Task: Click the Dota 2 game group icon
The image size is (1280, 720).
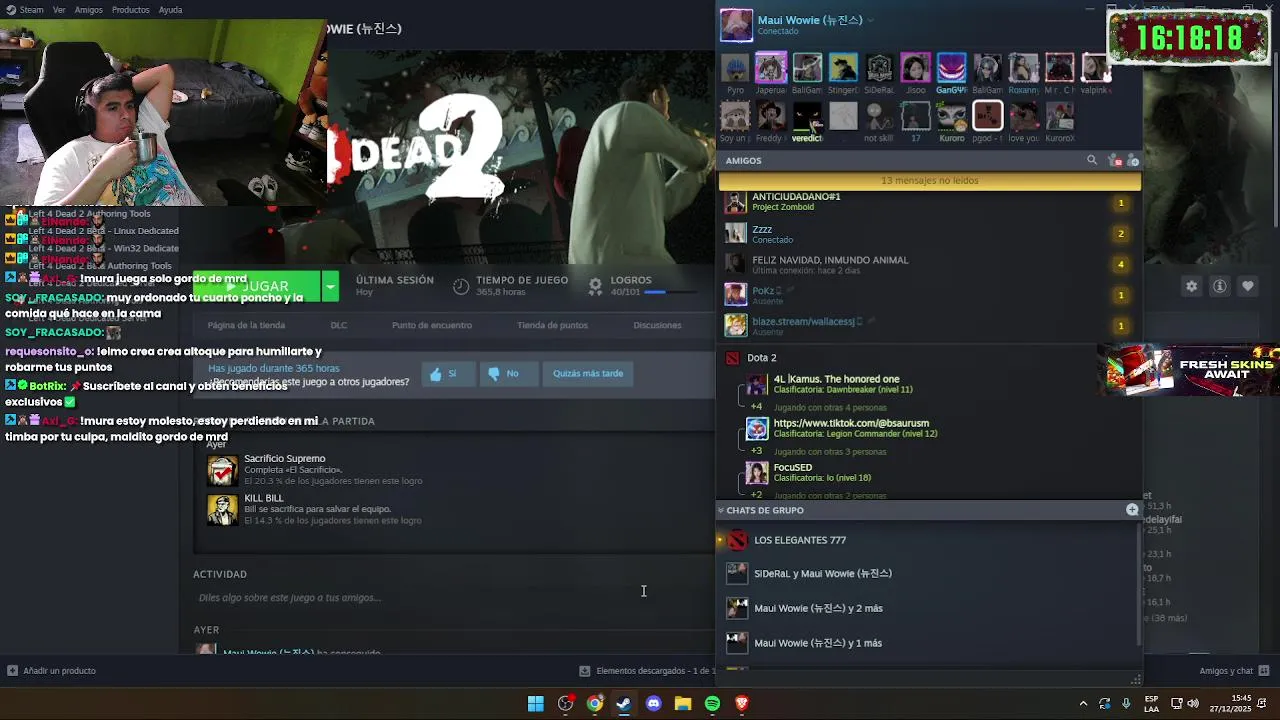Action: click(x=732, y=358)
